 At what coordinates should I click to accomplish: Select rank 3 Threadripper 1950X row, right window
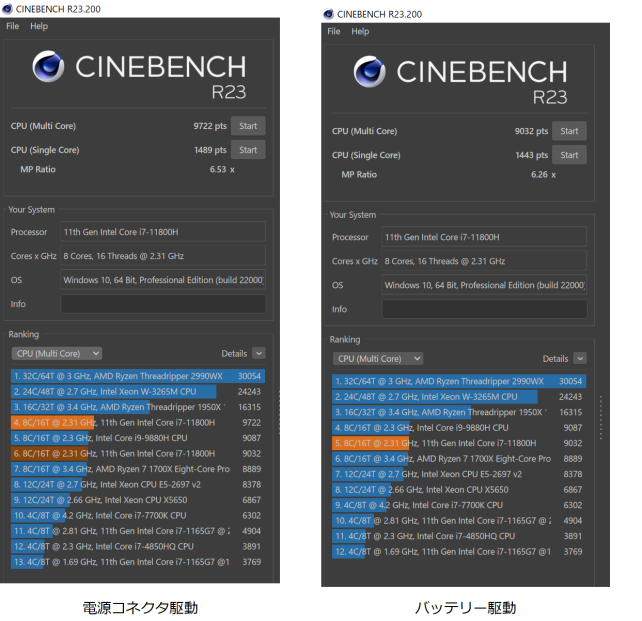(459, 413)
